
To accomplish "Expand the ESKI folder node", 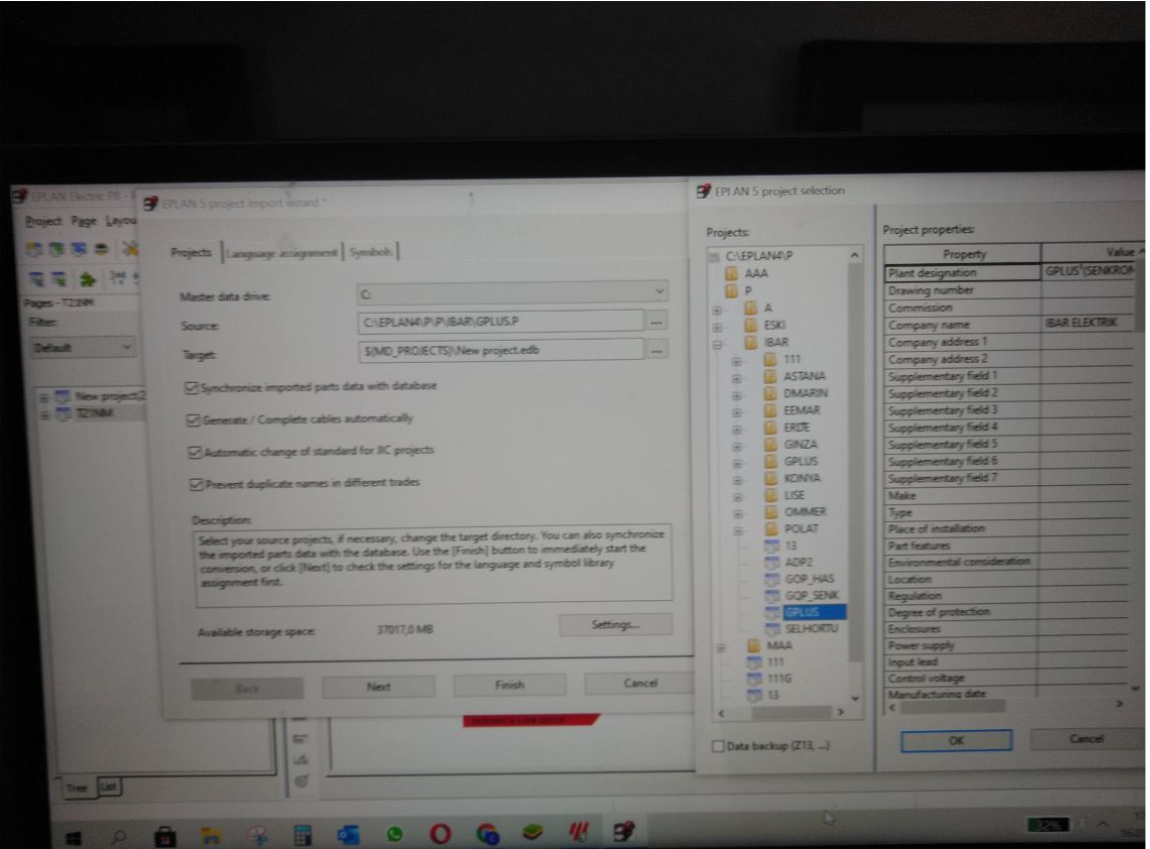I will pyautogui.click(x=717, y=326).
